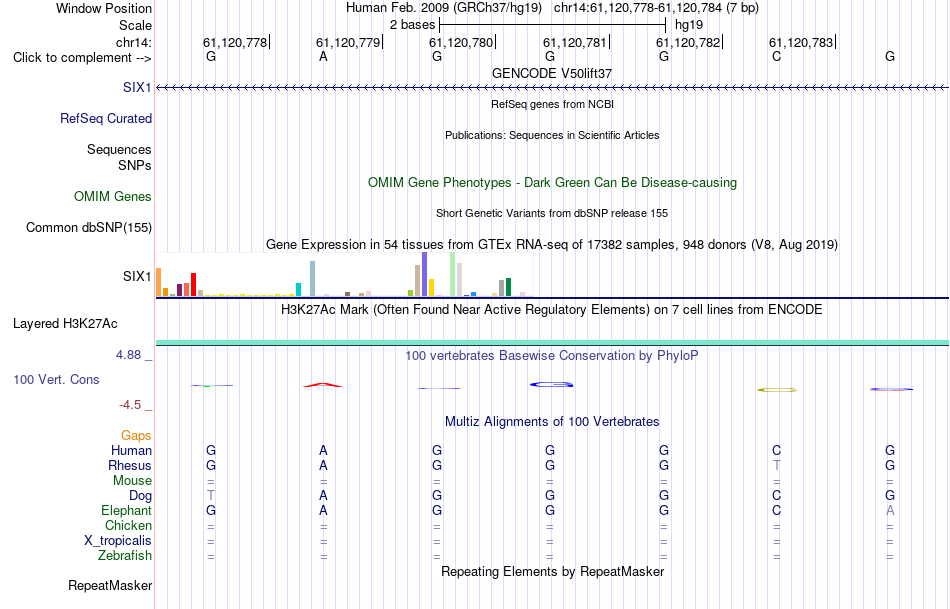Select the RefSeq Curated track label
Viewport: 950px width, 609px height.
[x=105, y=119]
